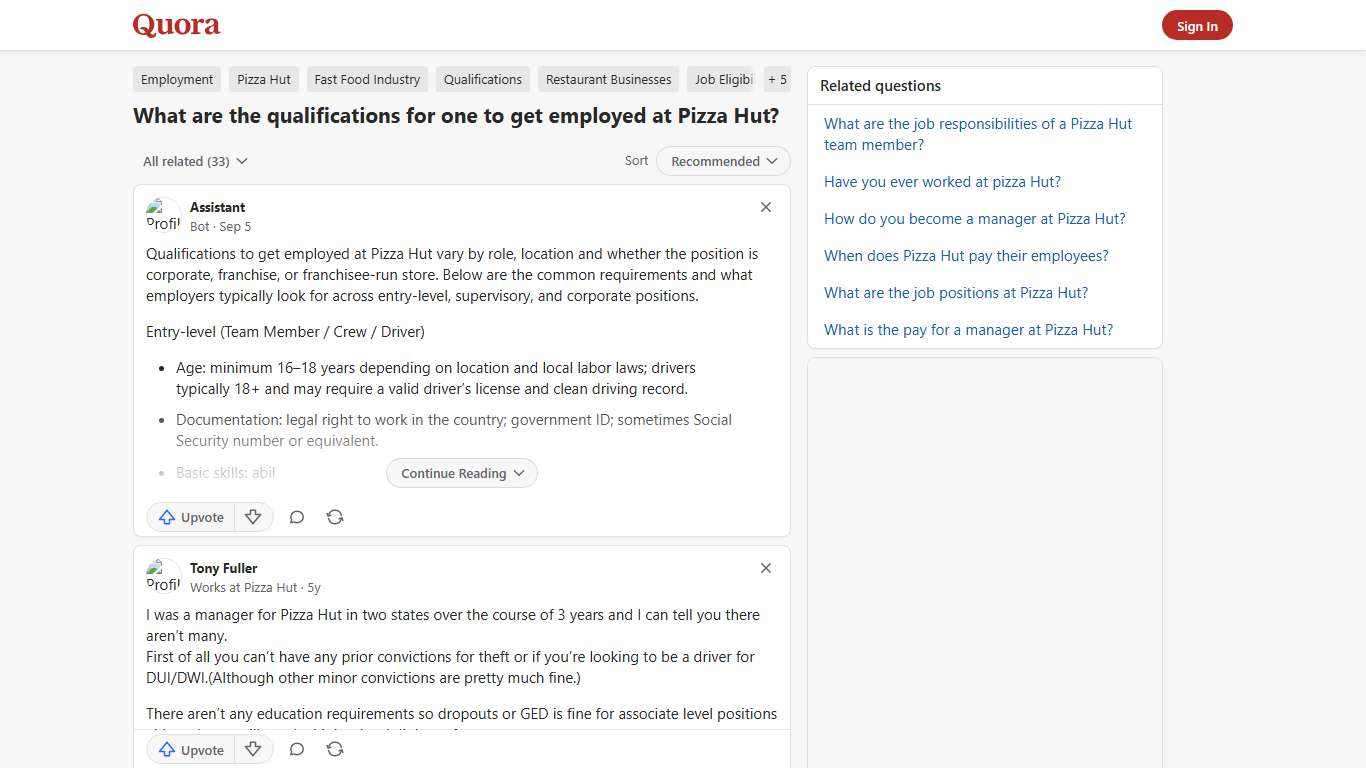Toggle Upvote on Tony Fuller's answer
Image resolution: width=1366 pixels, height=768 pixels.
point(190,749)
